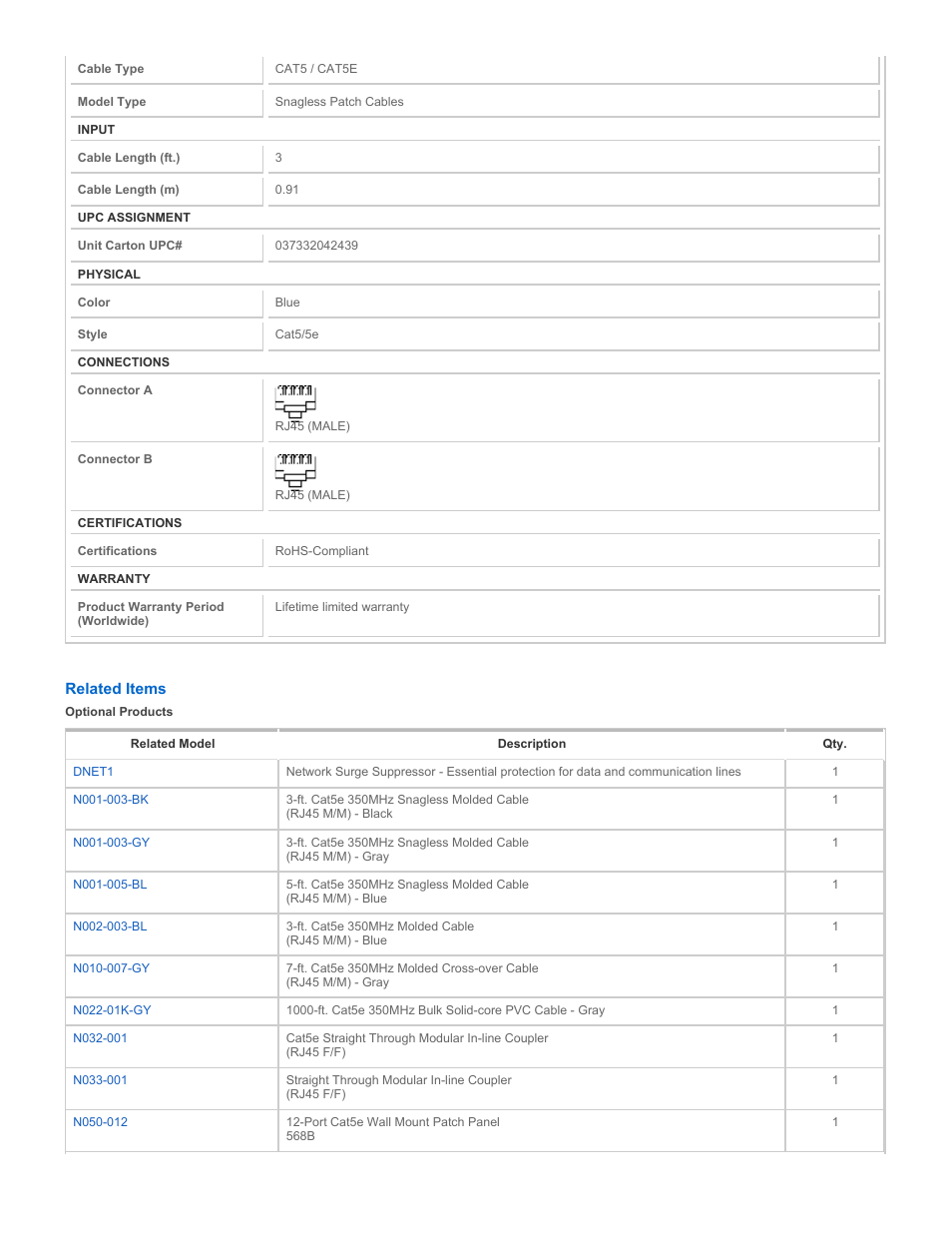Screen dimensions: 952x1233
Task: Open the N001-003-GY model link
Action: [x=111, y=843]
